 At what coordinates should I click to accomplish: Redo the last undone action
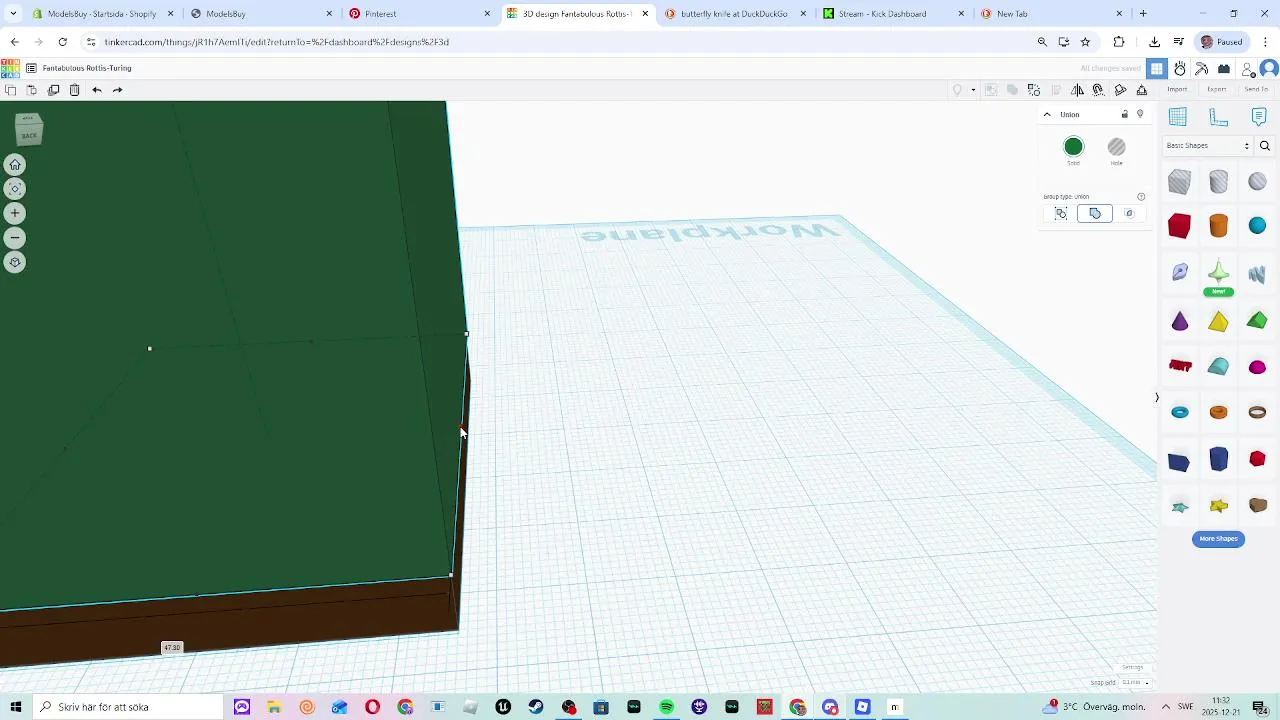(118, 90)
